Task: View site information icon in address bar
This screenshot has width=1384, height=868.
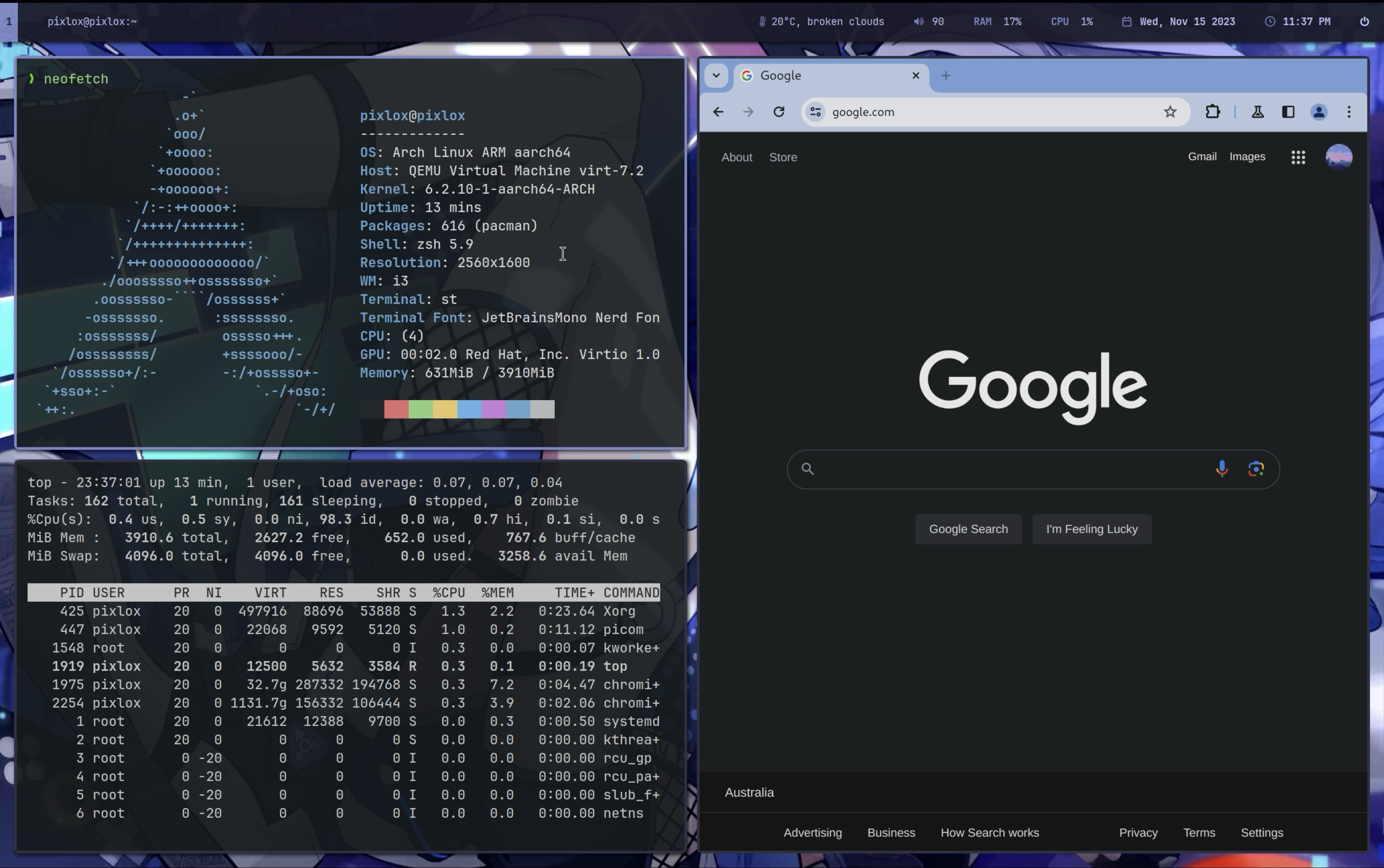Action: click(815, 112)
